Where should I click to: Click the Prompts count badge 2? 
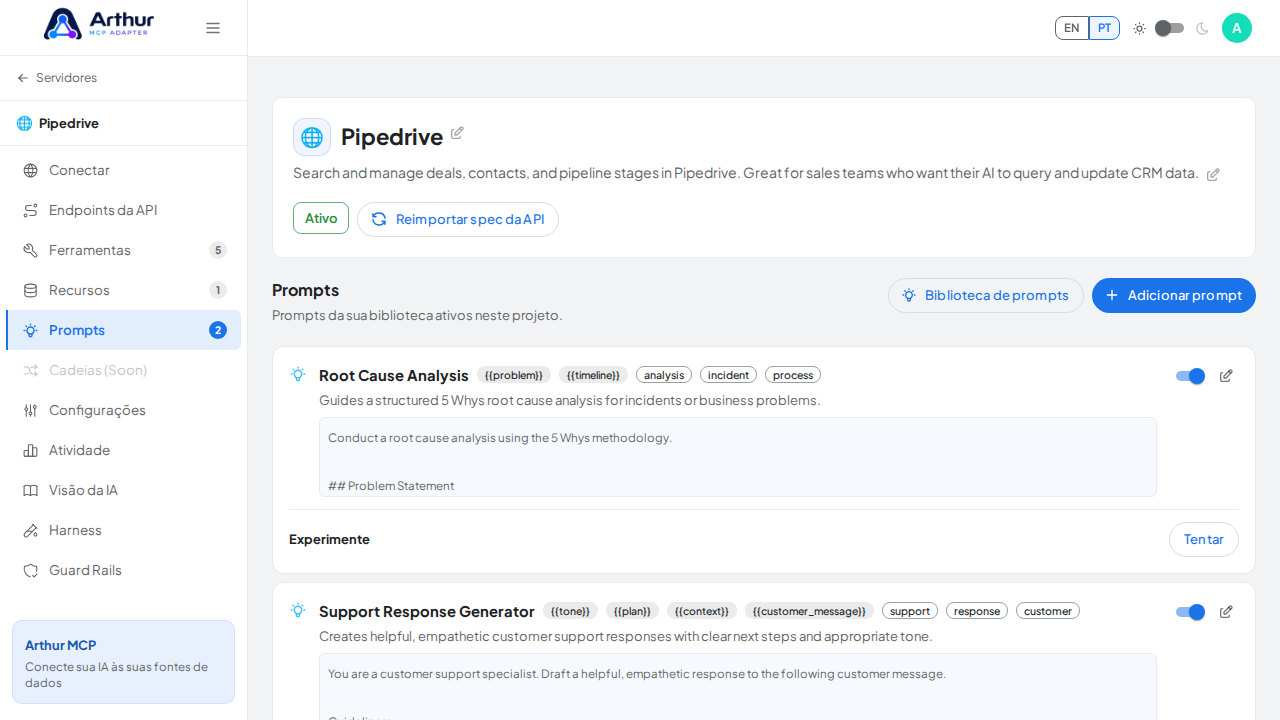coord(218,330)
